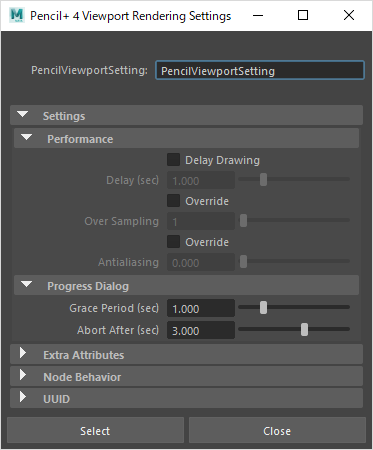The height and width of the screenshot is (450, 373).
Task: Expand the UUID section
Action: pyautogui.click(x=23, y=397)
